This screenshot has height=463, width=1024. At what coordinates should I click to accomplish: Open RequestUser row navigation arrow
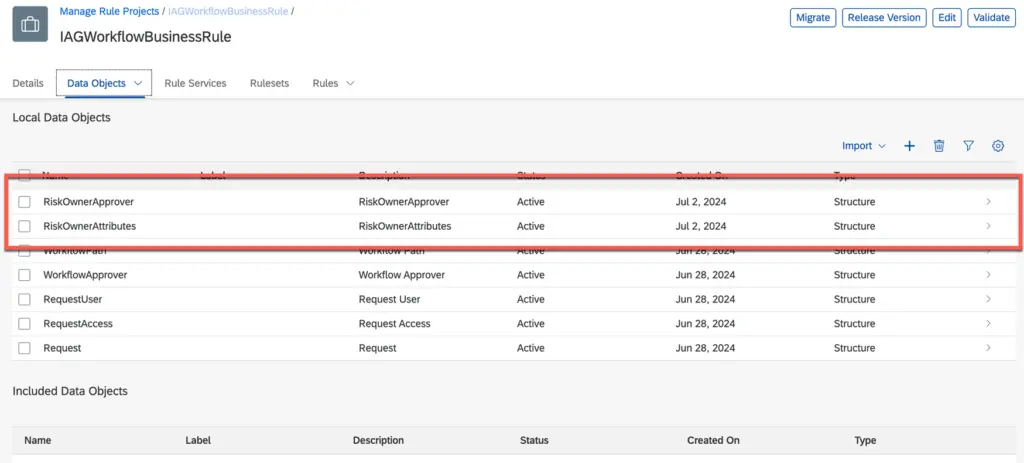pos(988,299)
